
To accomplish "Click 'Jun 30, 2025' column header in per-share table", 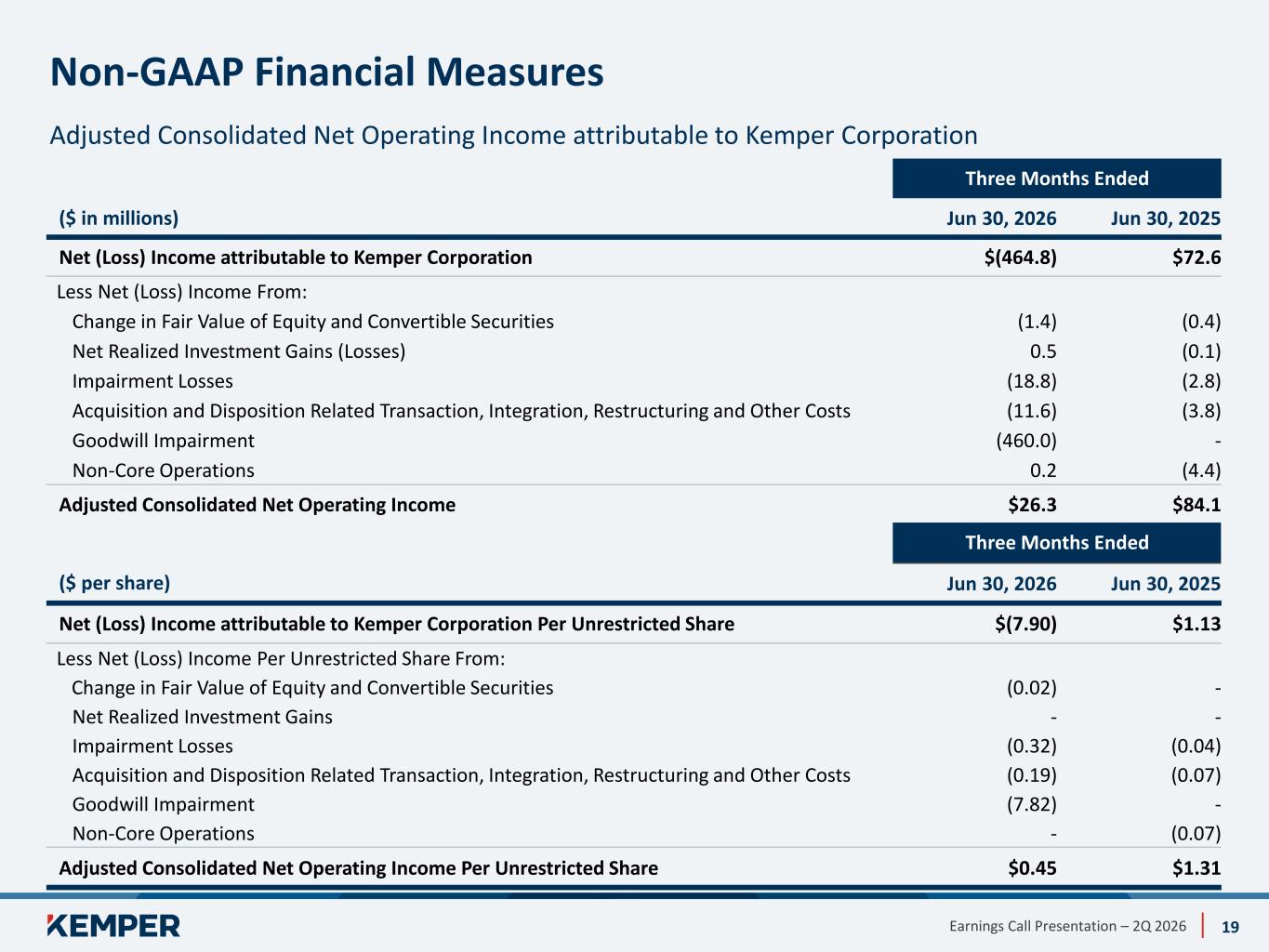I will click(1165, 584).
